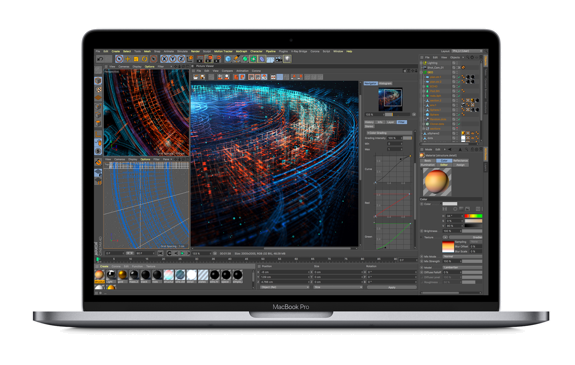
Task: Open Size mode dropdown in Coordinate Manager
Action: pyautogui.click(x=338, y=287)
